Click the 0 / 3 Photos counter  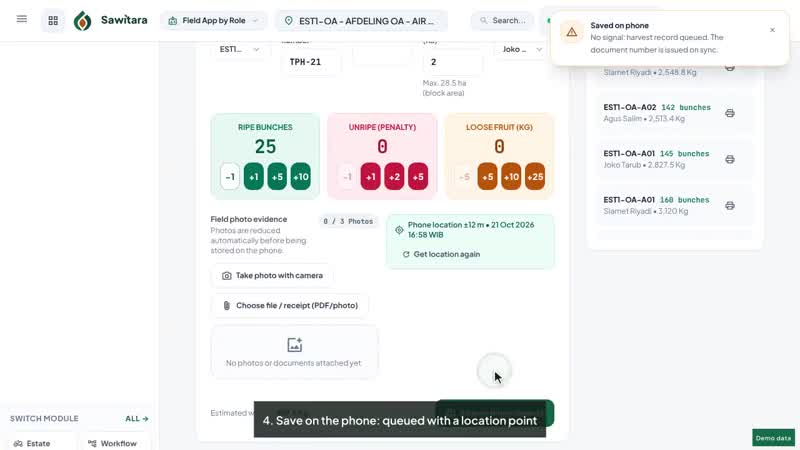pyautogui.click(x=348, y=221)
